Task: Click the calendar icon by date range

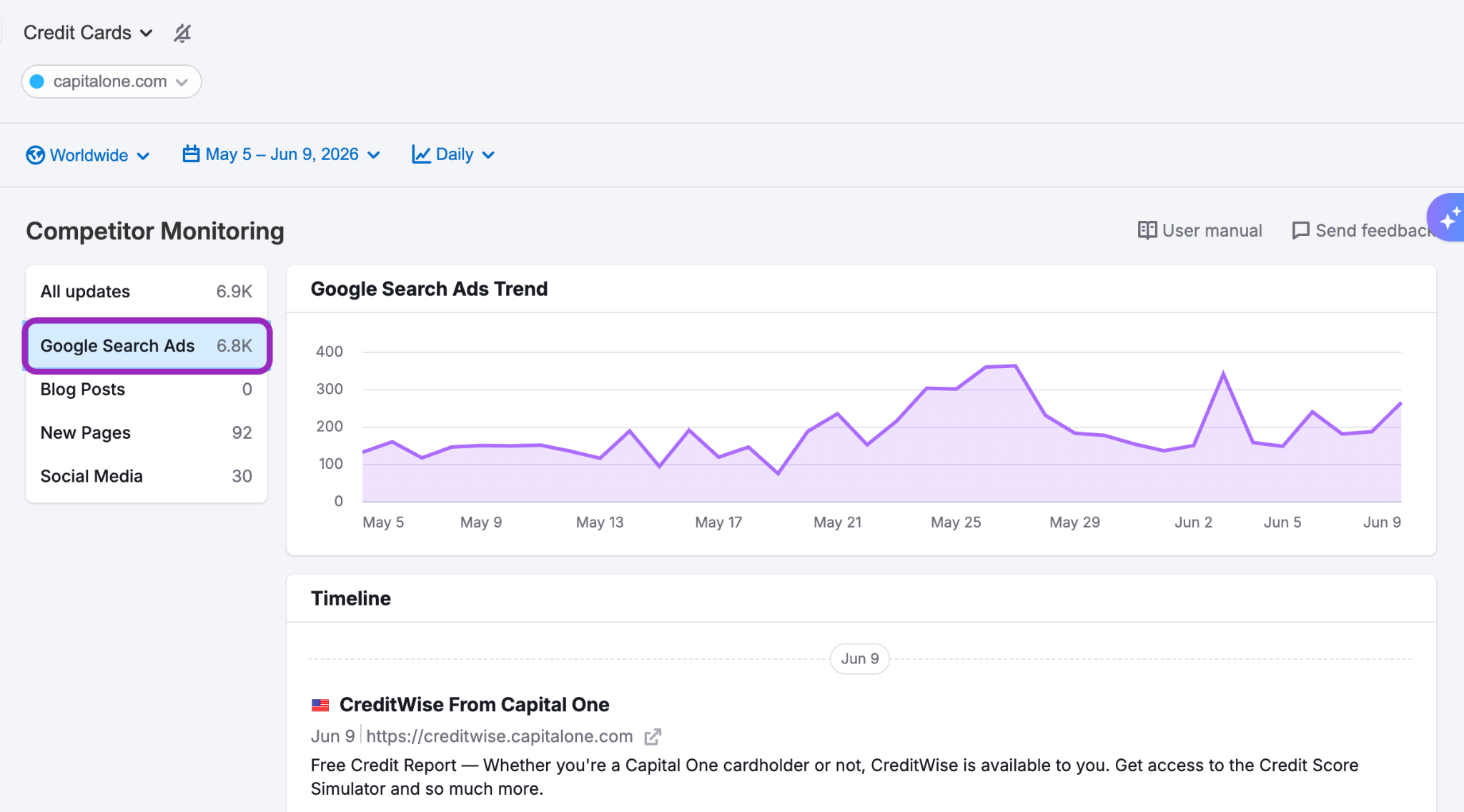Action: pos(191,154)
